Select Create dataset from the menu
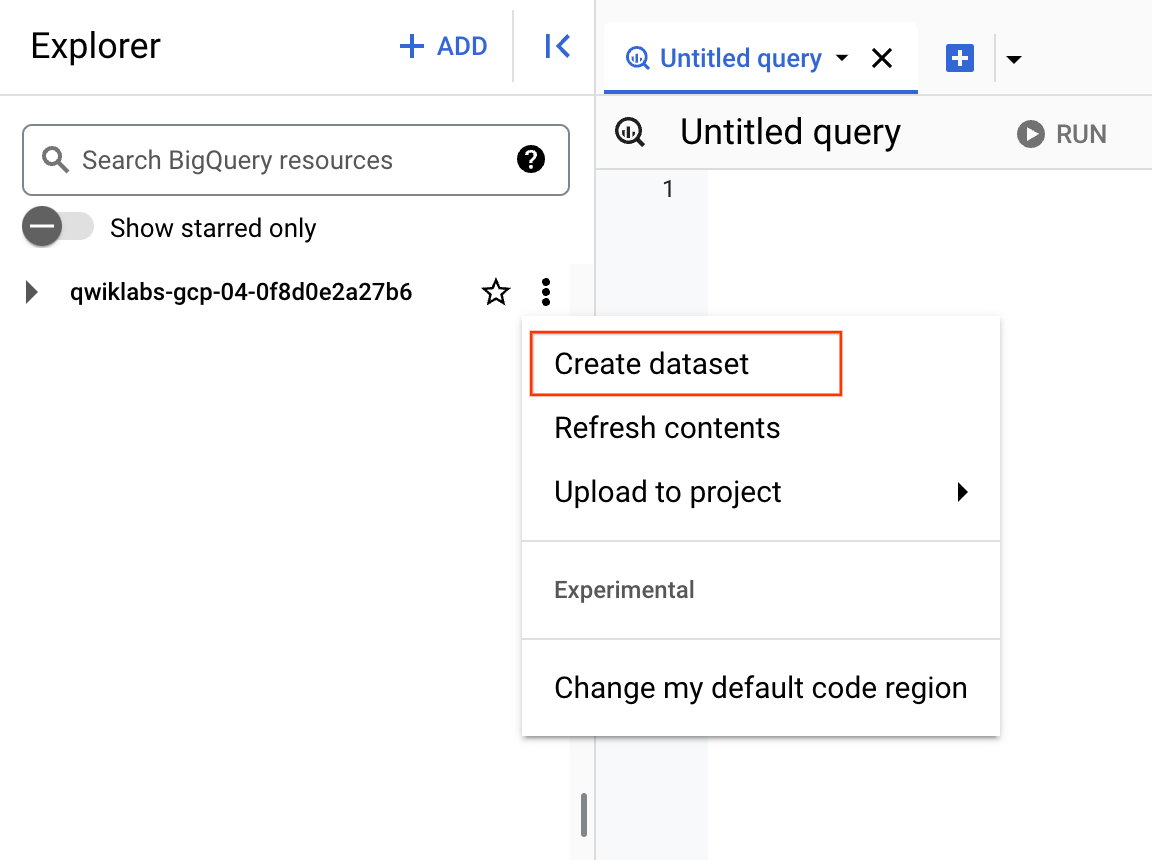Viewport: 1152px width, 860px height. [650, 364]
